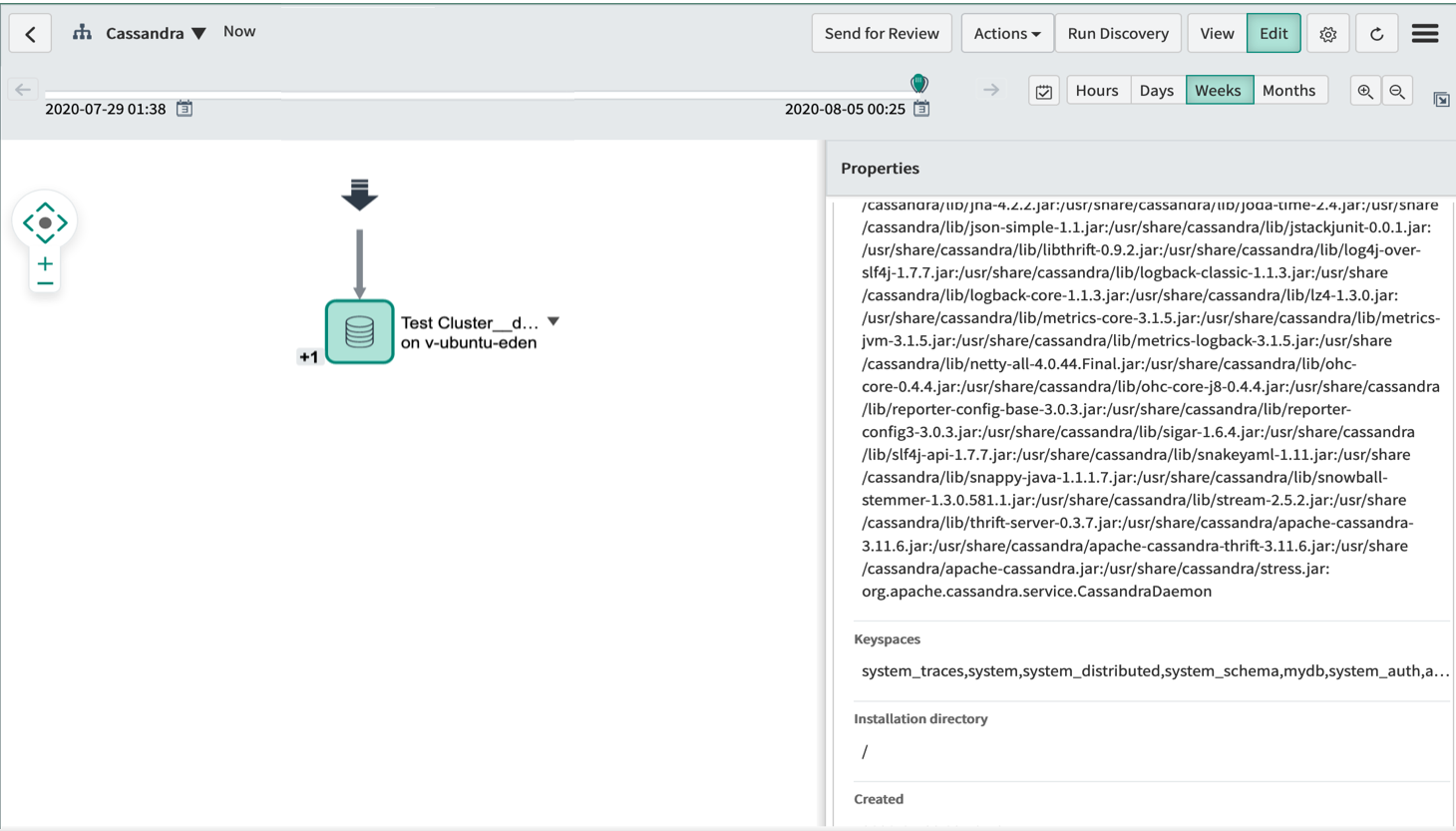Click Send for Review
Viewport: 1456px width, 831px height.
(882, 34)
